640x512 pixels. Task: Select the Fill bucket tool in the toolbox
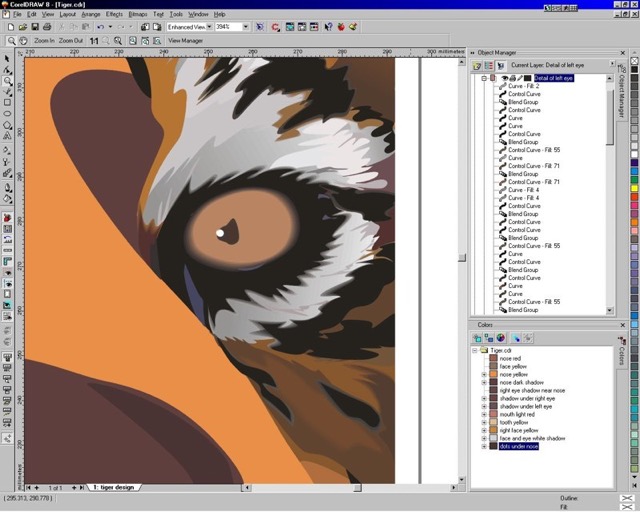click(7, 199)
